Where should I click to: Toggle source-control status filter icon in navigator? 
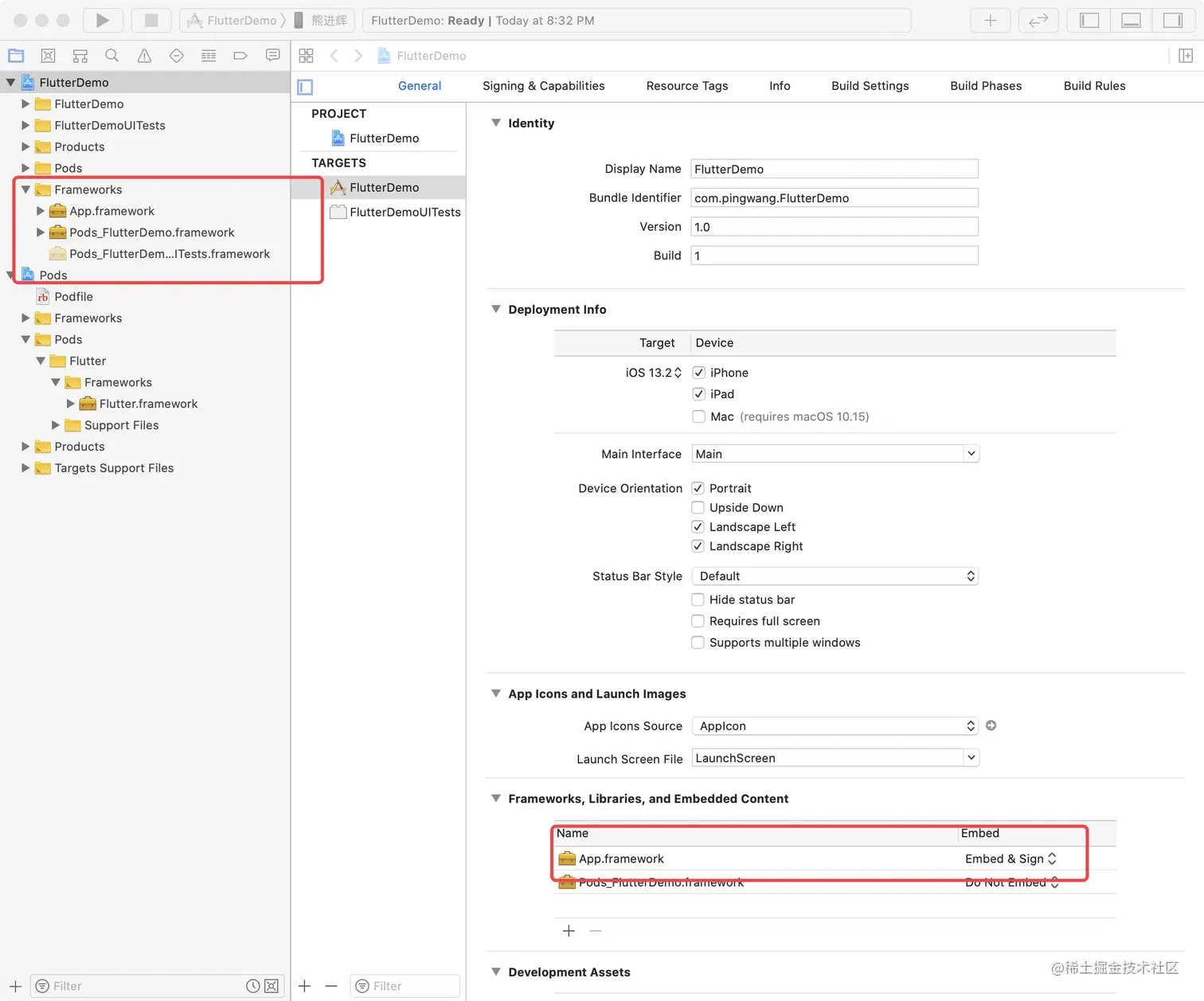[x=272, y=986]
